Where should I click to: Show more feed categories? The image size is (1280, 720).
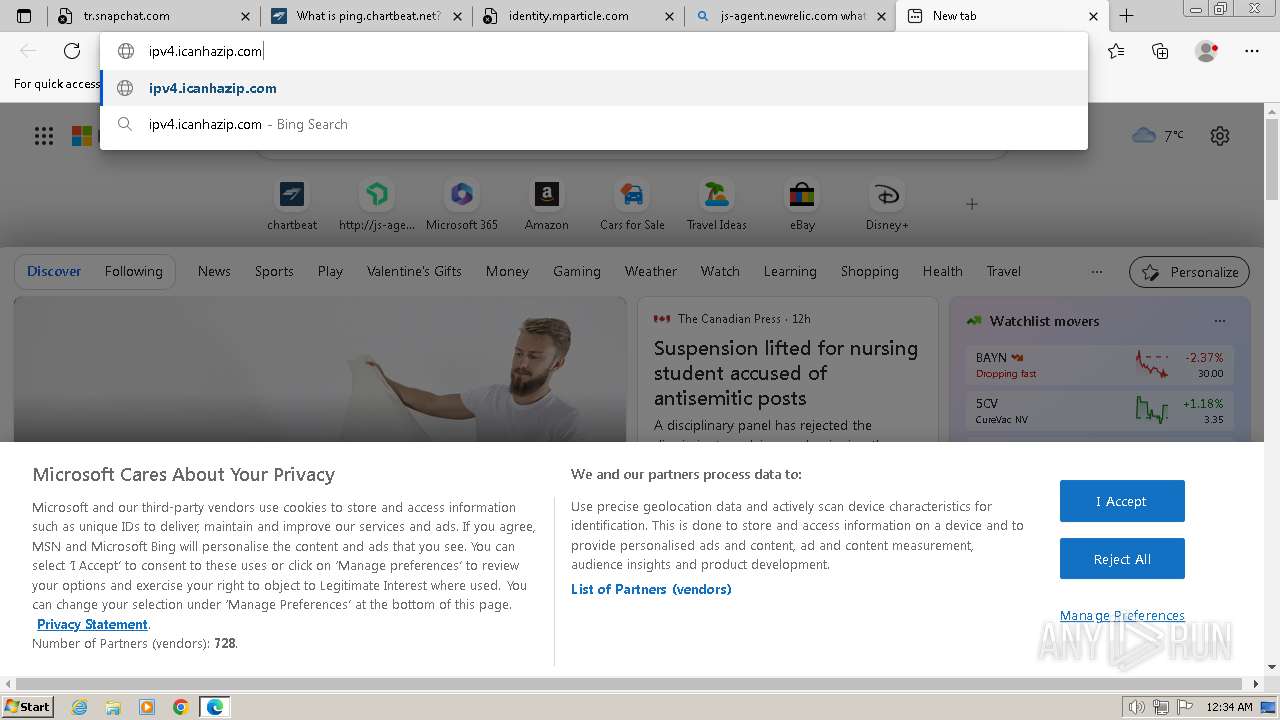[1097, 272]
